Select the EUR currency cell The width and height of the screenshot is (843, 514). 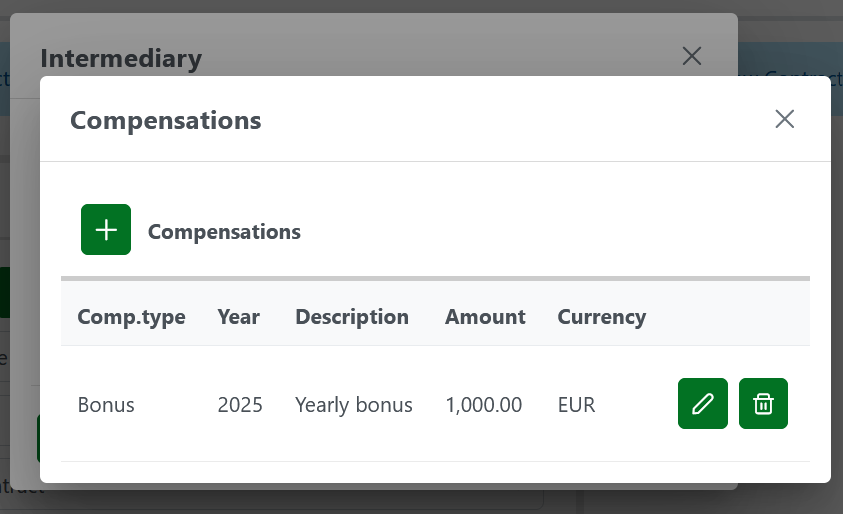click(577, 405)
